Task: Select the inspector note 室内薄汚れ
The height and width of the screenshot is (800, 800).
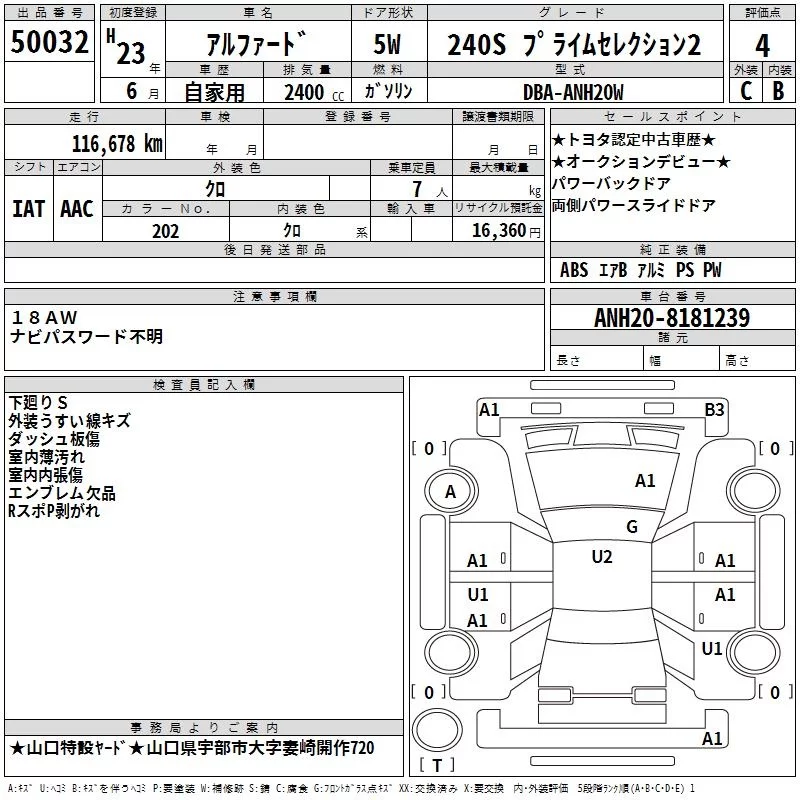Action: click(x=46, y=457)
